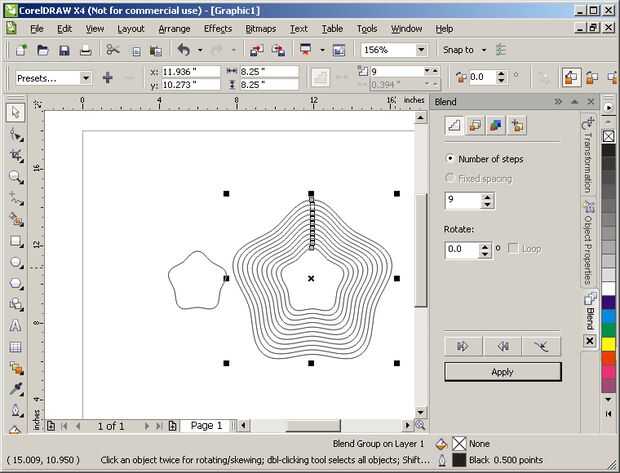
Task: Pick the yellow color swatch
Action: (x=609, y=344)
